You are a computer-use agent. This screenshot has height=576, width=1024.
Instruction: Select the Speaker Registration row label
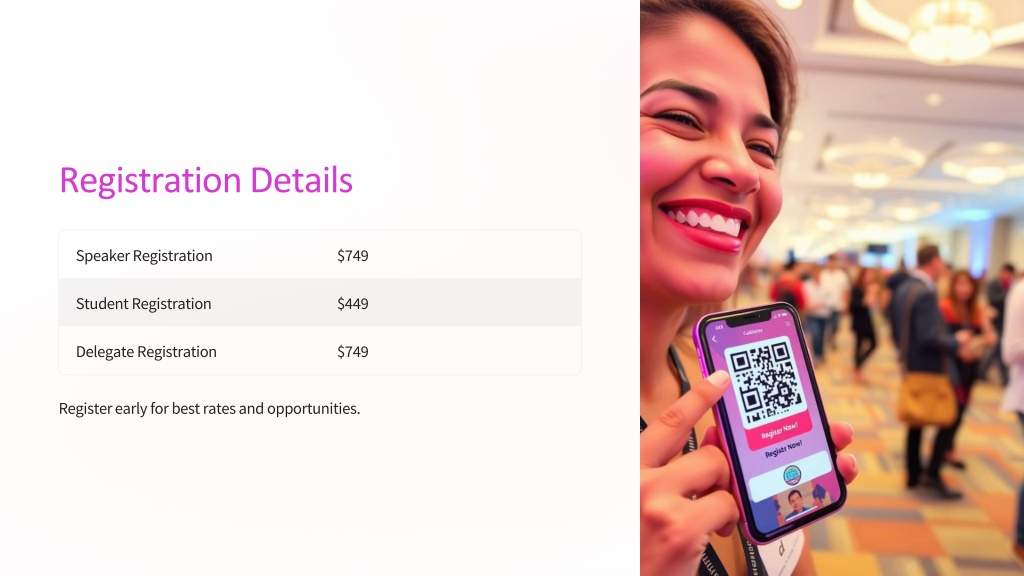point(144,255)
